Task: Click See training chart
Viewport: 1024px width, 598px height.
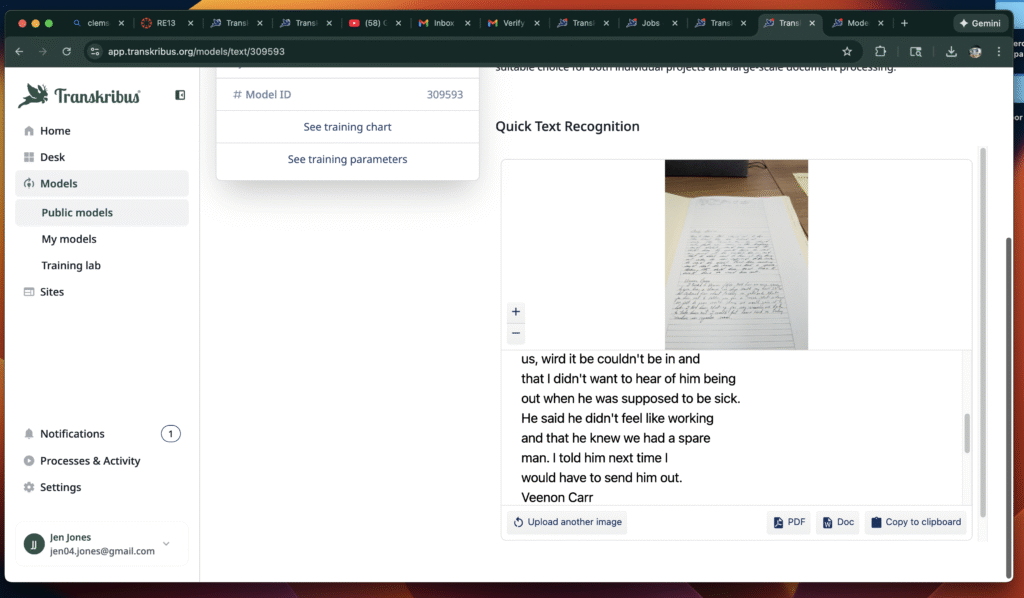Action: pyautogui.click(x=347, y=127)
